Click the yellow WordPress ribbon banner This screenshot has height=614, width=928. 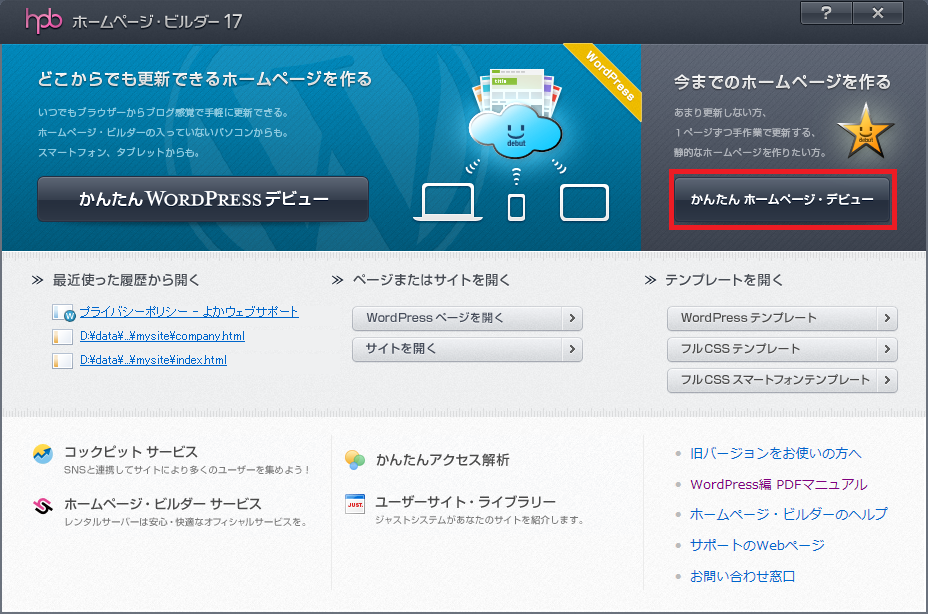605,78
